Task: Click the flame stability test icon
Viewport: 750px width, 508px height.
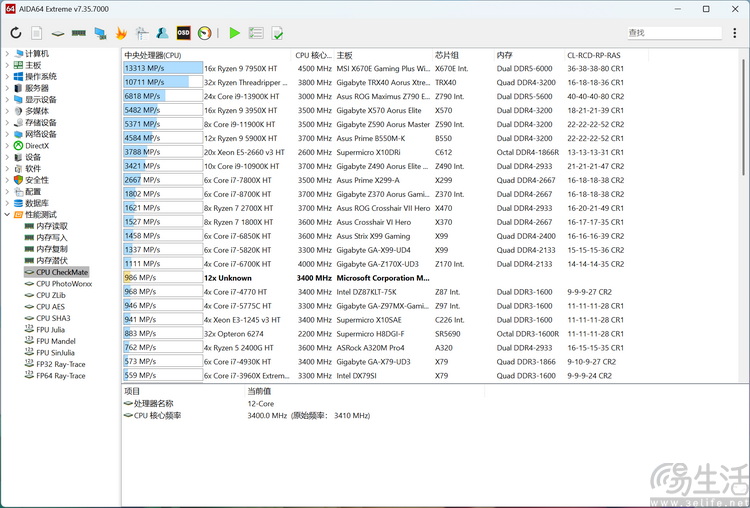Action: 121,33
